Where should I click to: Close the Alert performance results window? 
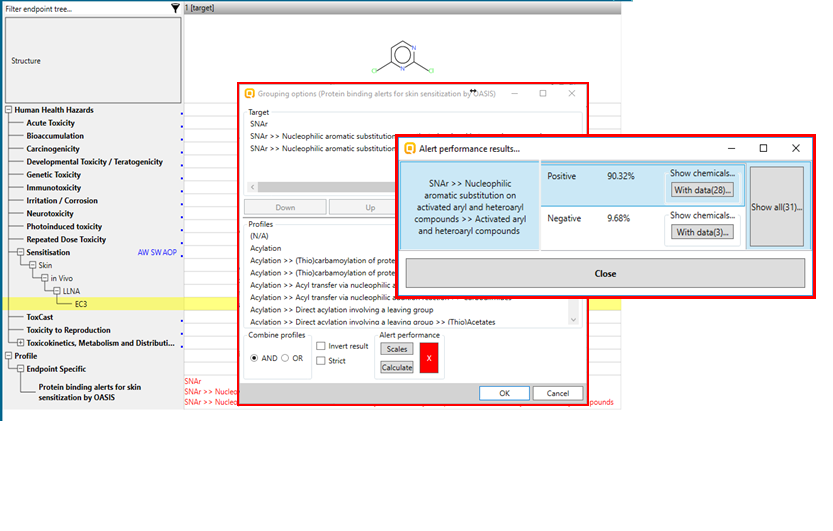[x=796, y=148]
